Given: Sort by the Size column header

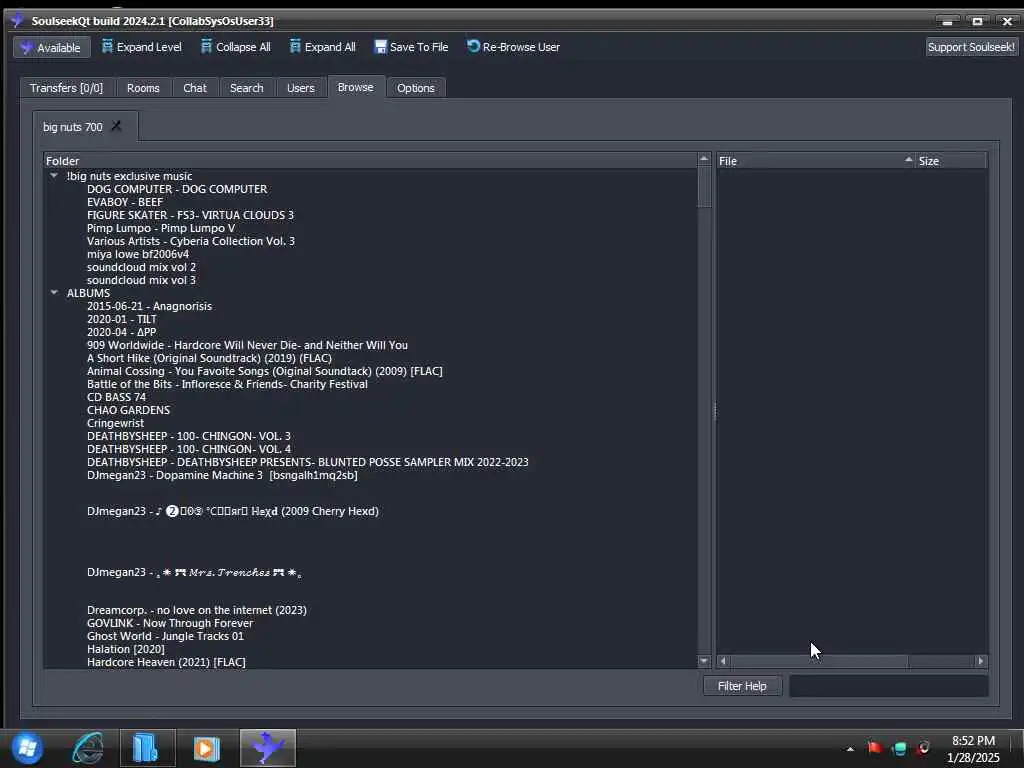Looking at the screenshot, I should pyautogui.click(x=952, y=161).
